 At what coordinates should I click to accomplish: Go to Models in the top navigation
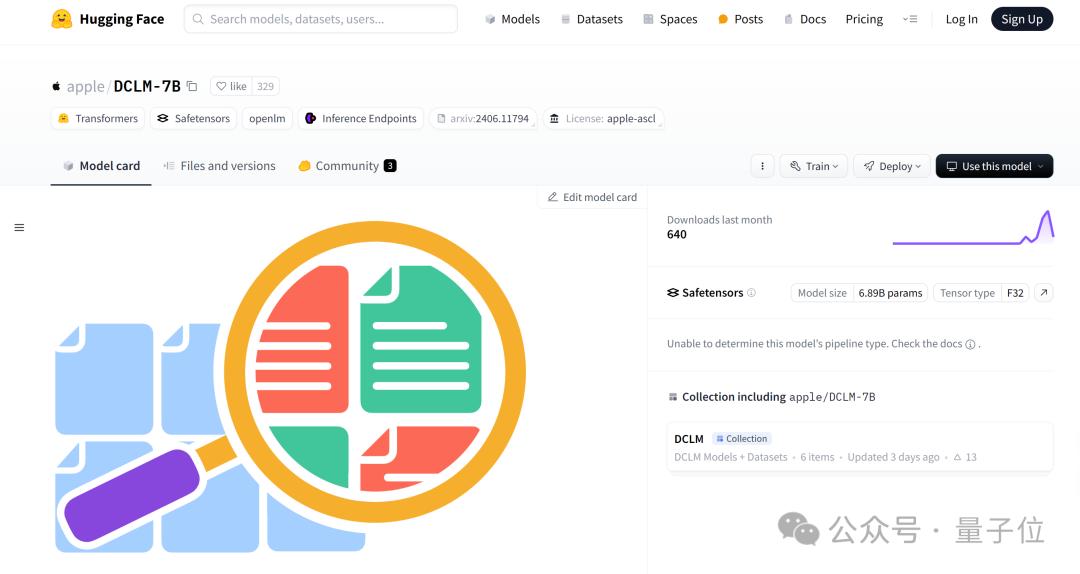click(x=512, y=19)
